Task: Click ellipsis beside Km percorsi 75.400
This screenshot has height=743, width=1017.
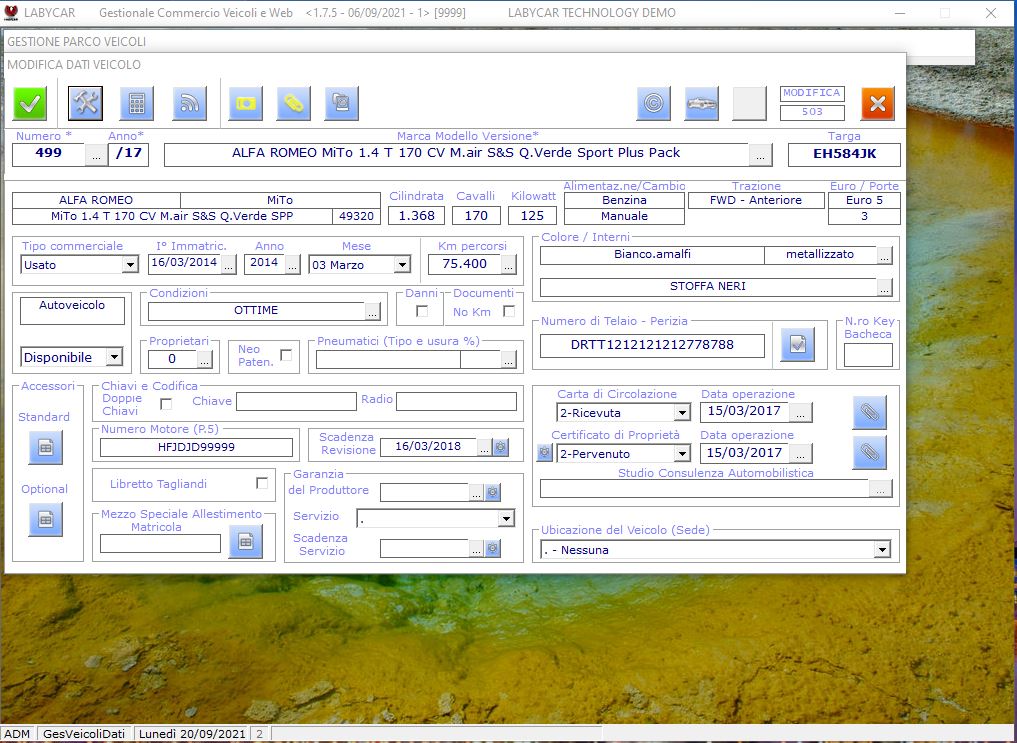Action: click(508, 265)
